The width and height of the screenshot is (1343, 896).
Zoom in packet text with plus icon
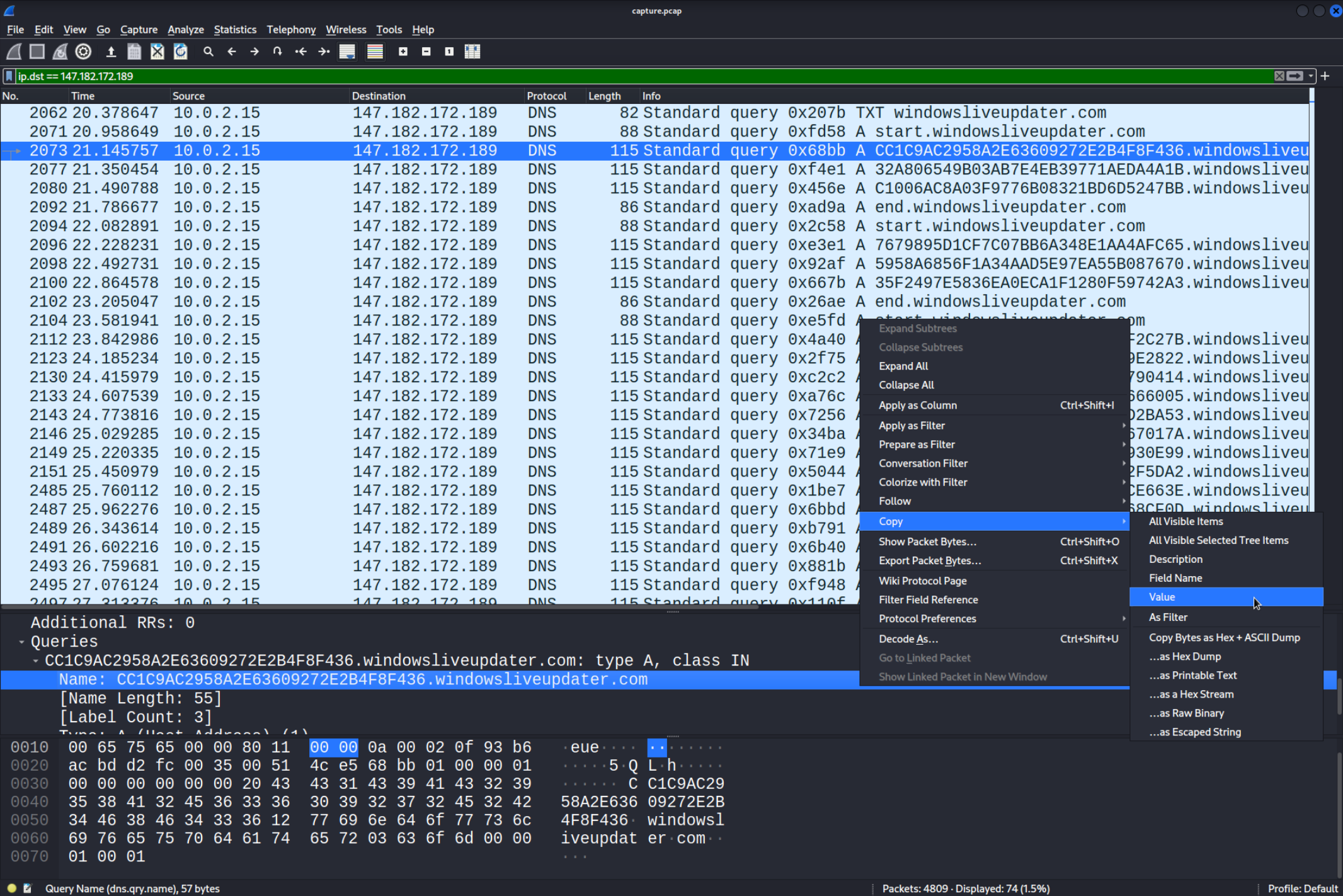pyautogui.click(x=403, y=52)
